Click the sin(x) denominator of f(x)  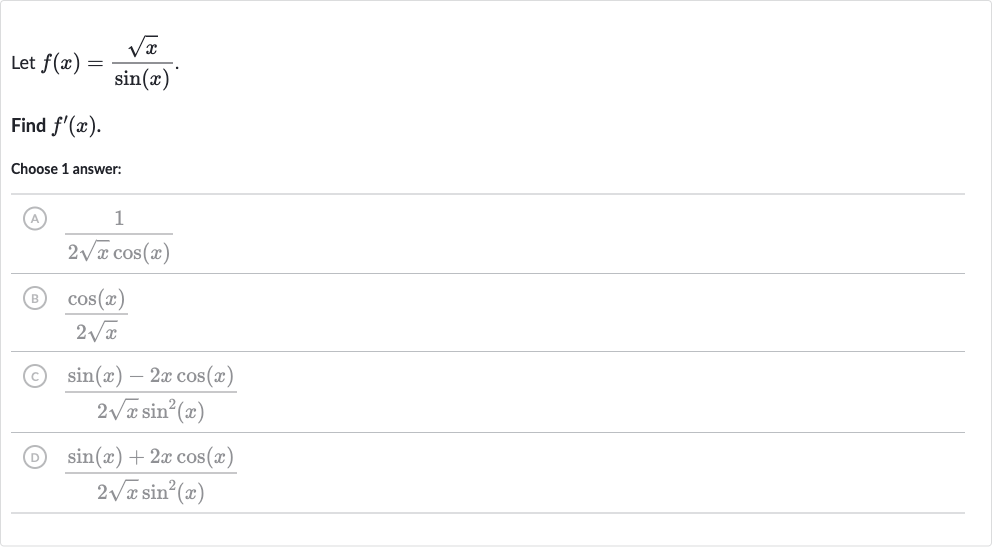(x=142, y=78)
